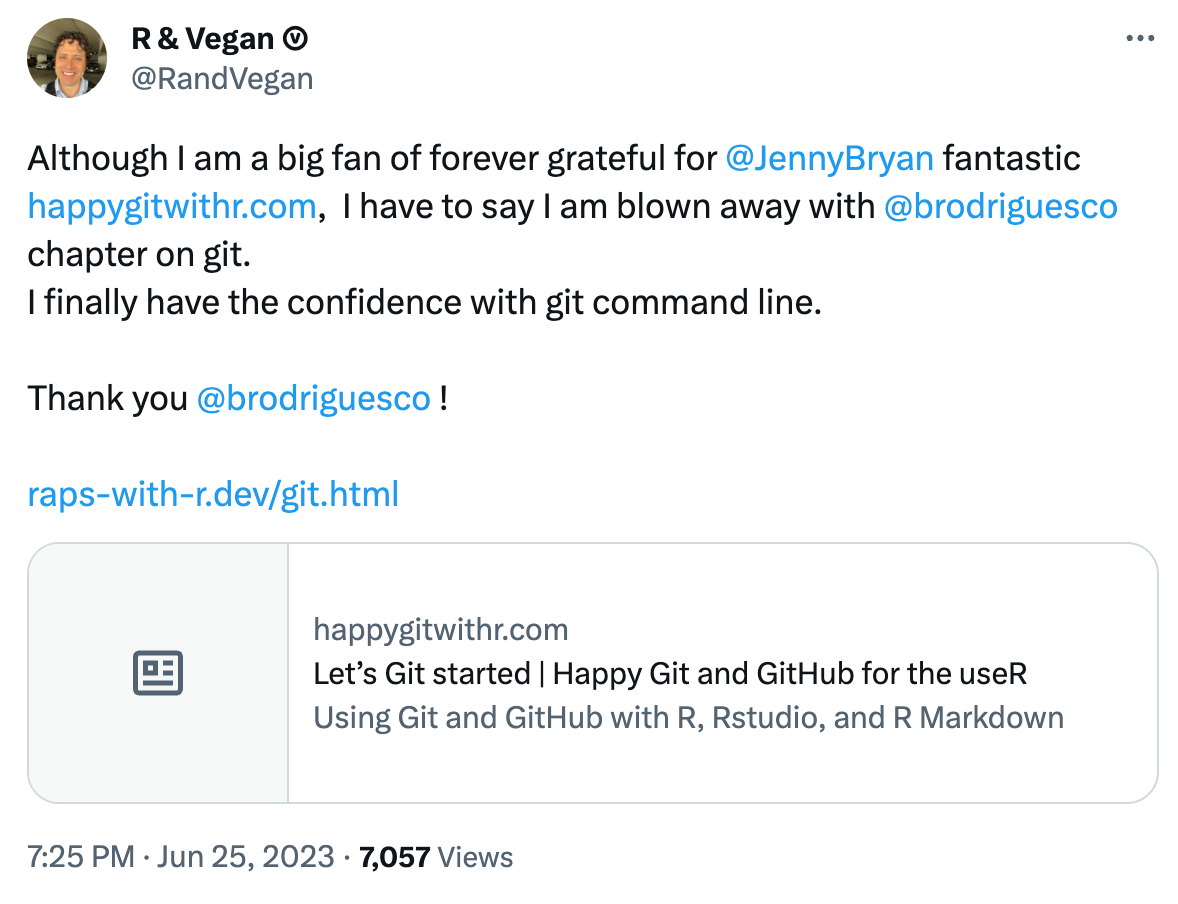Click the happygitwithr.com domain in the card
The height and width of the screenshot is (904, 1178).
(x=440, y=629)
